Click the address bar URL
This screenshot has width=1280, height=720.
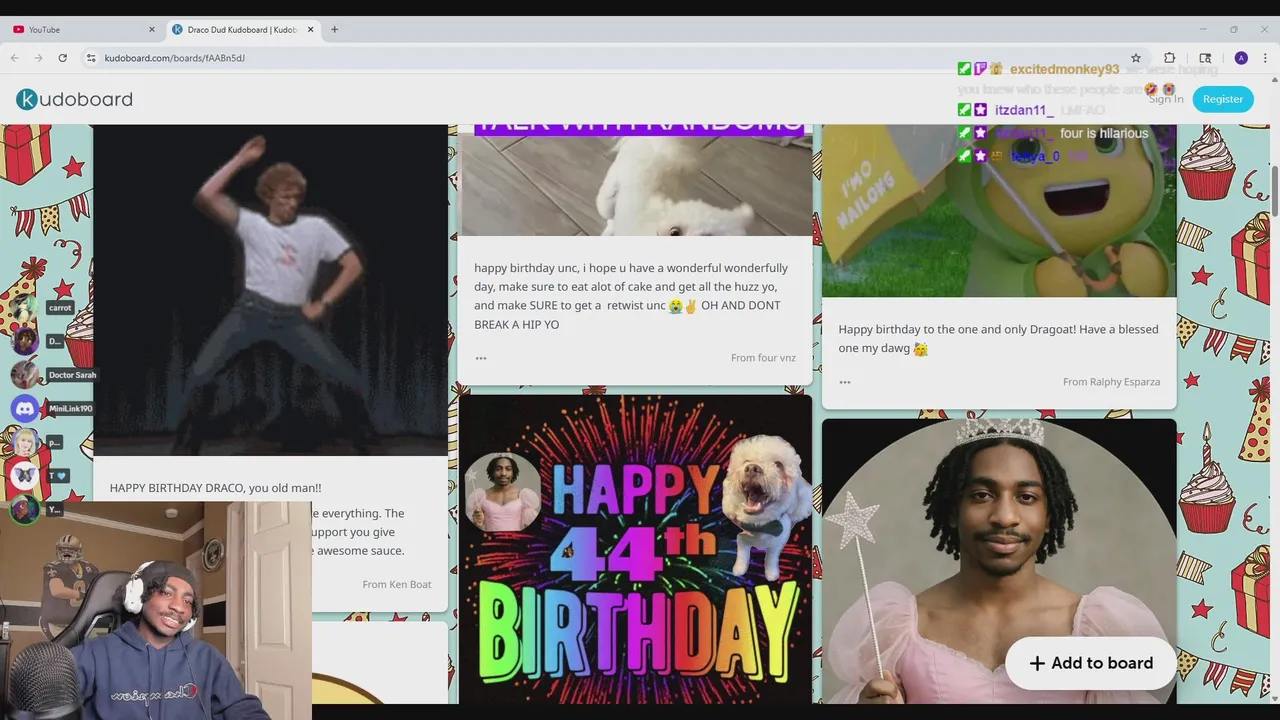175,58
